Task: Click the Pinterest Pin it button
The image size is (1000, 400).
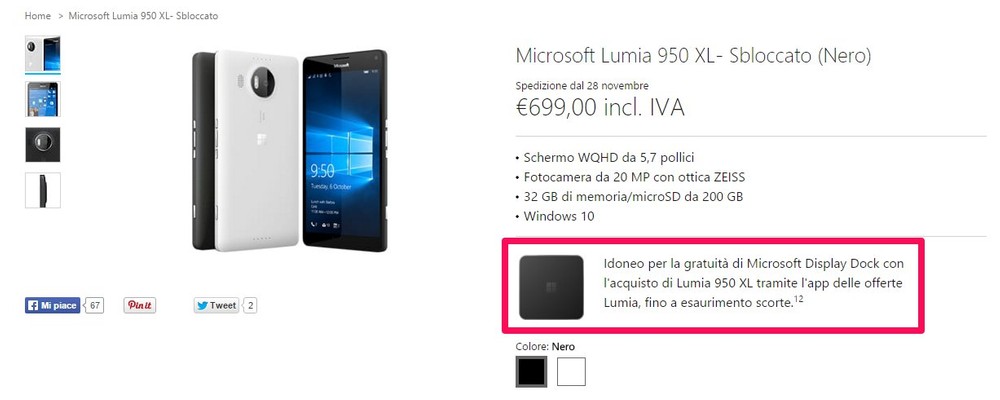Action: coord(140,306)
